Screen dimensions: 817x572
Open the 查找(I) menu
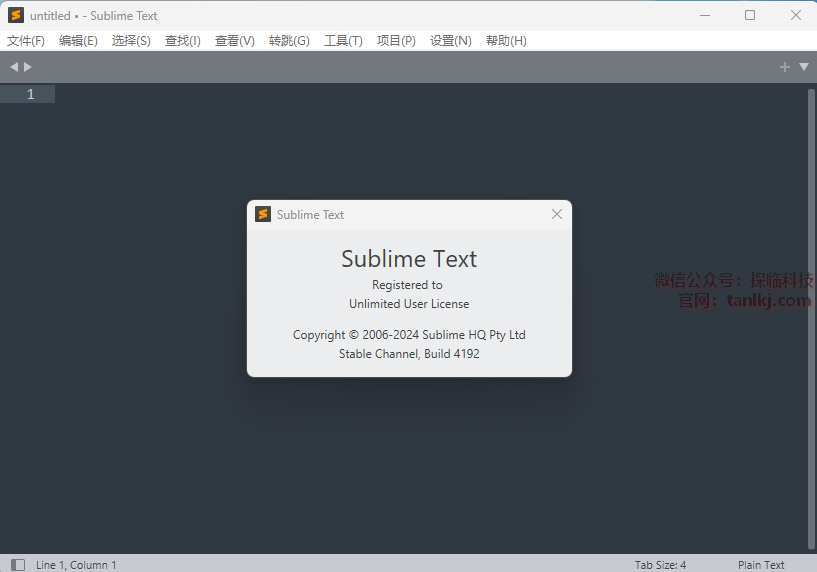tap(183, 41)
